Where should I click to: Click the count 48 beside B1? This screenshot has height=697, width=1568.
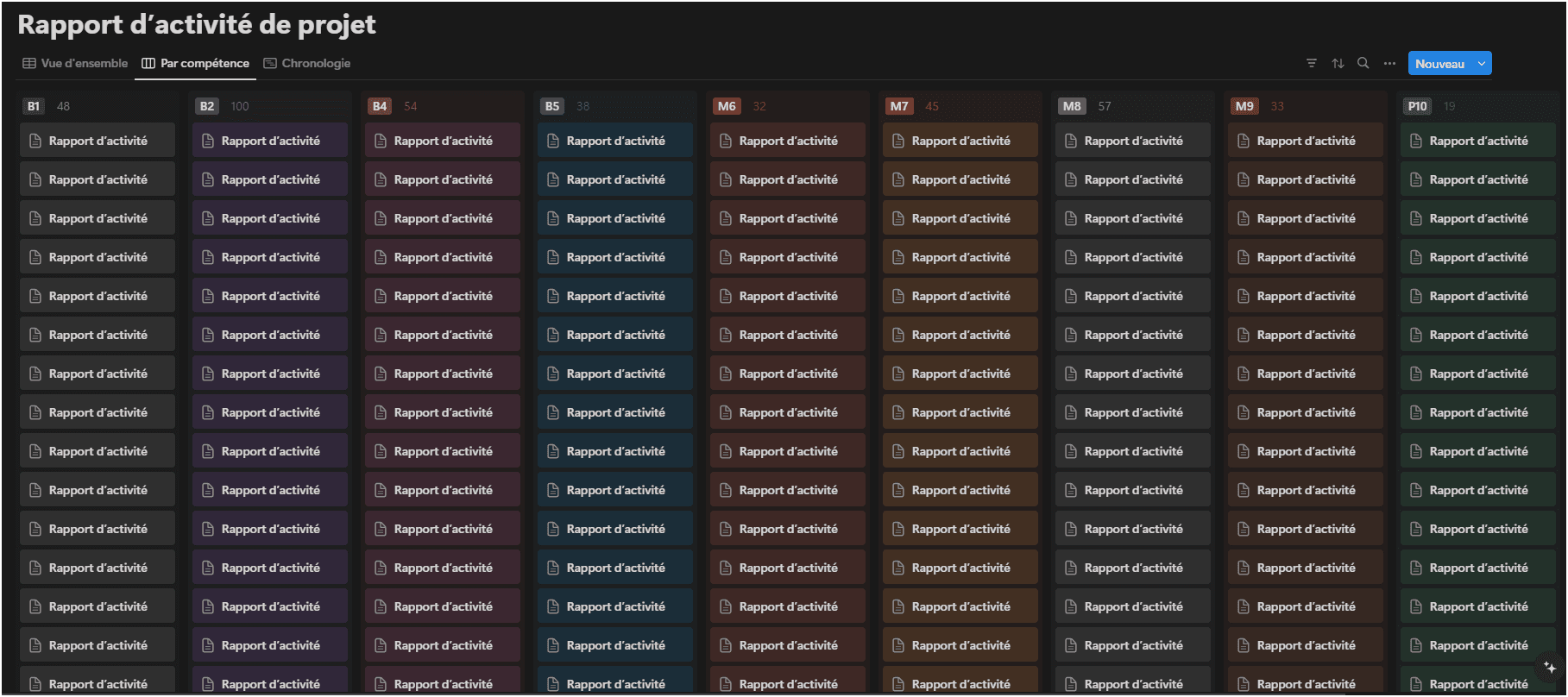tap(63, 106)
